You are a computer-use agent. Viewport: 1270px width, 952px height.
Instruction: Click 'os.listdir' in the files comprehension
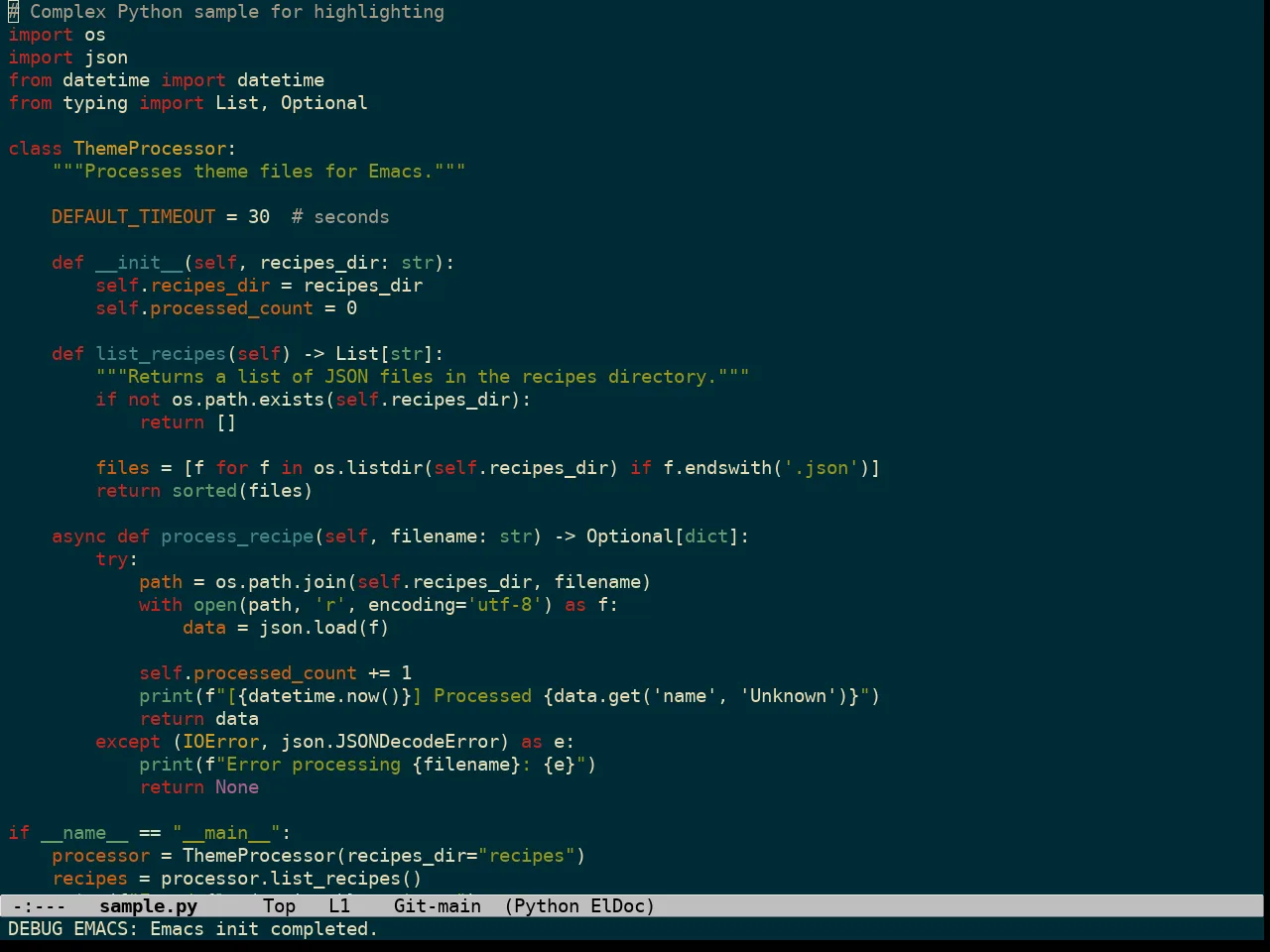point(368,468)
